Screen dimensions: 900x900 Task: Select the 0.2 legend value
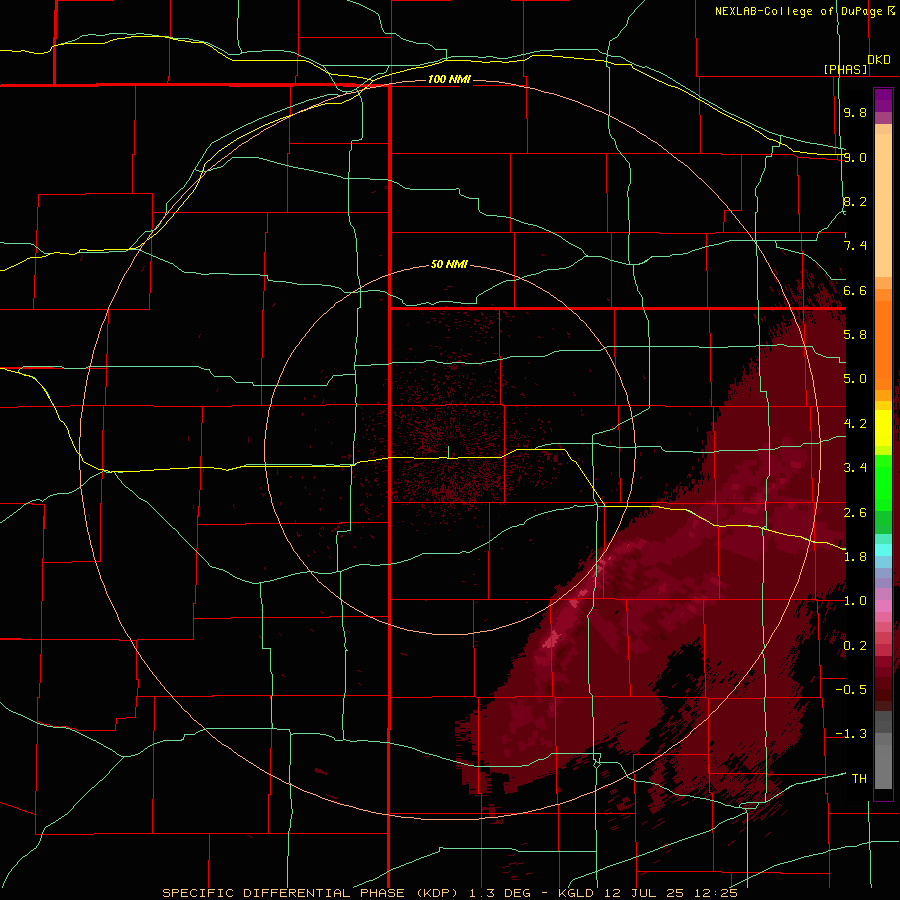(x=855, y=645)
